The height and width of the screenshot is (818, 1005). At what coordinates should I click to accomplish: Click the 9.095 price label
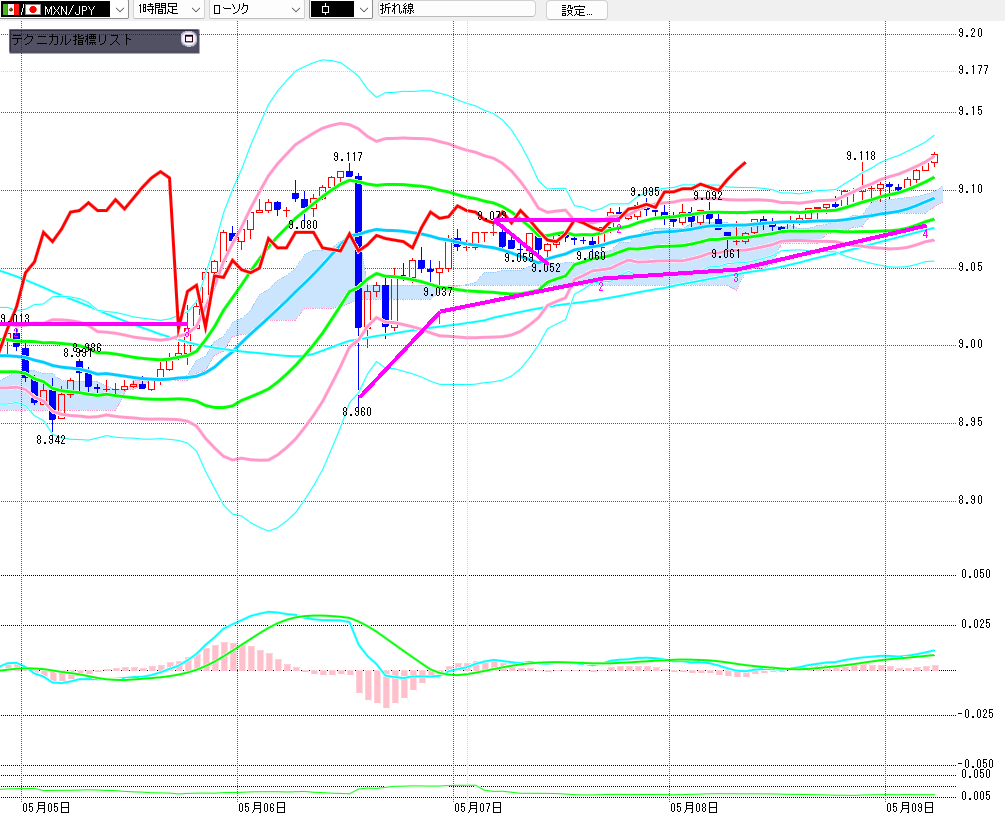pyautogui.click(x=645, y=192)
